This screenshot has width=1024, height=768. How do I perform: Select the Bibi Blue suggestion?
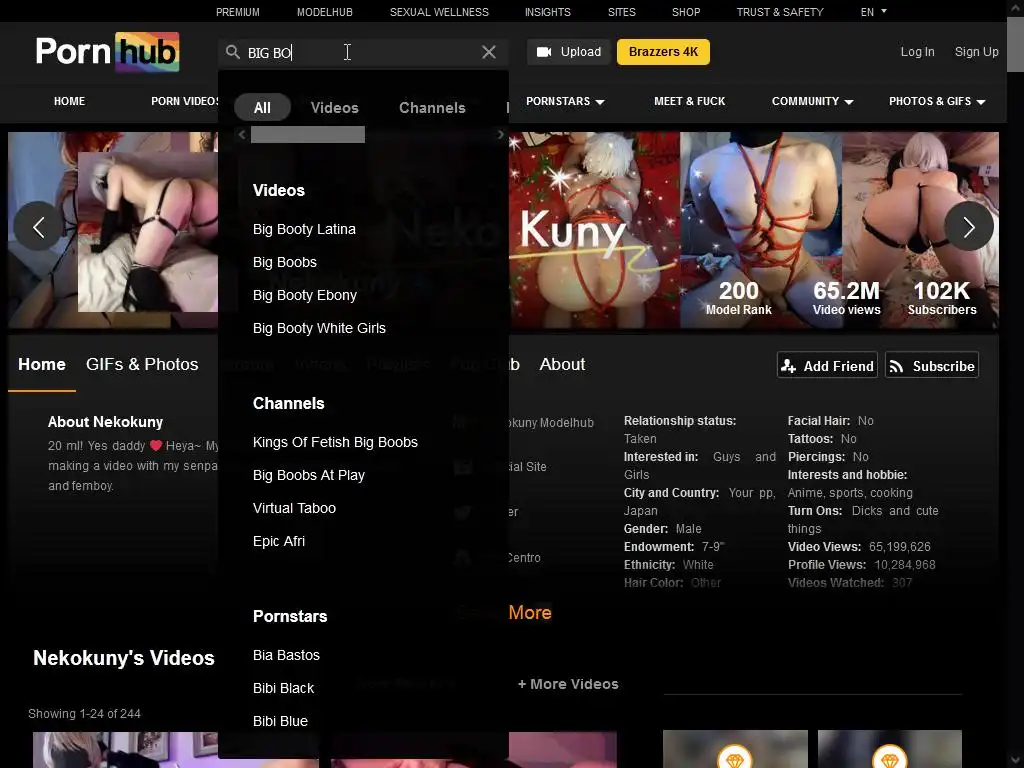point(280,721)
